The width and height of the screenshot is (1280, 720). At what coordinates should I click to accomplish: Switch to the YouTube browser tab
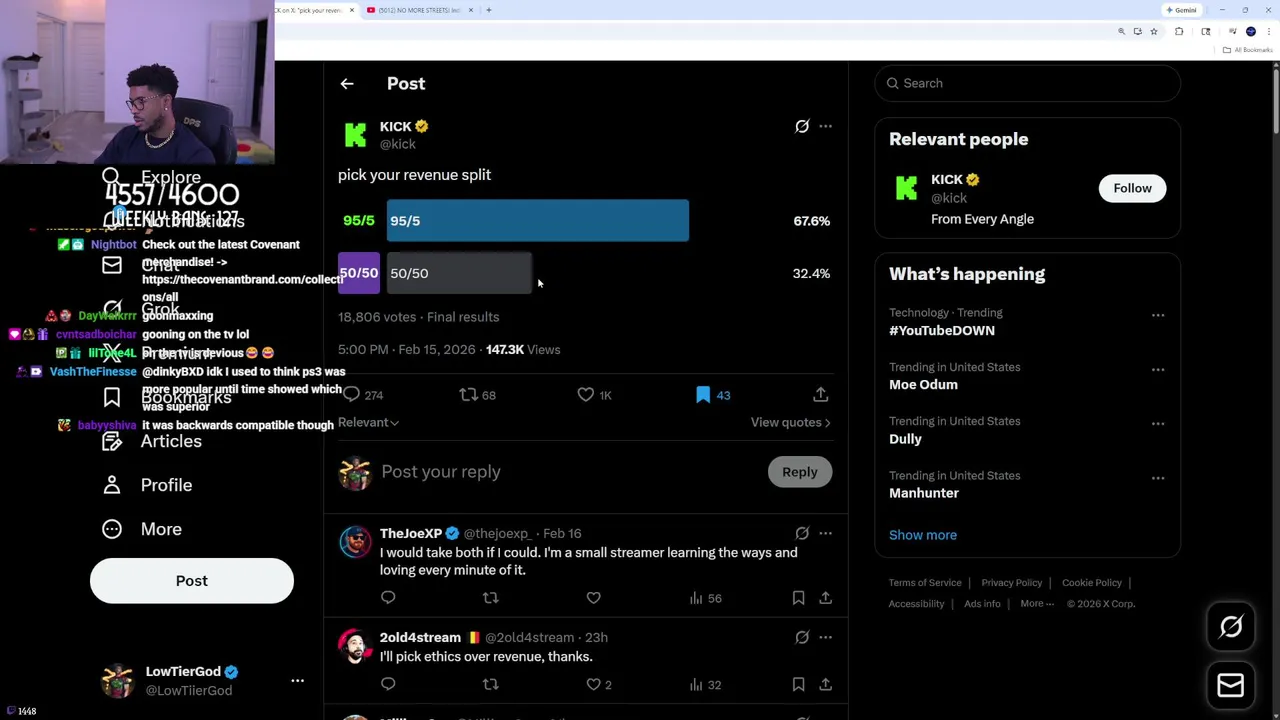419,10
